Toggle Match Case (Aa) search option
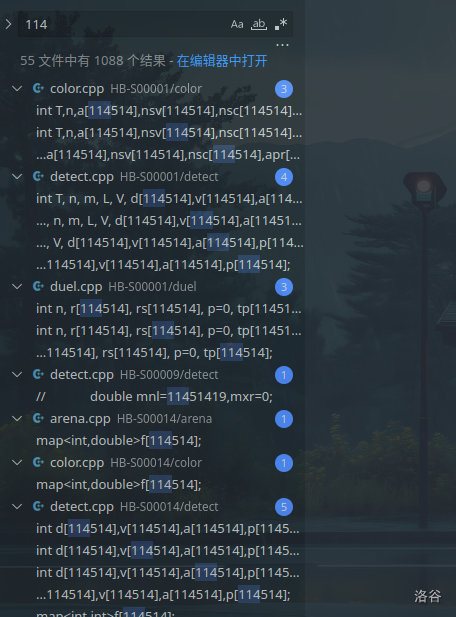456x617 pixels. [x=237, y=24]
